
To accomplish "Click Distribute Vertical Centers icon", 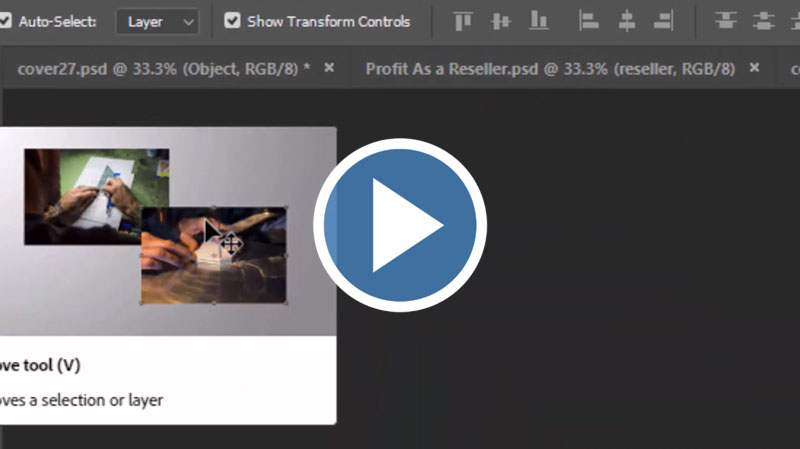I will point(764,20).
